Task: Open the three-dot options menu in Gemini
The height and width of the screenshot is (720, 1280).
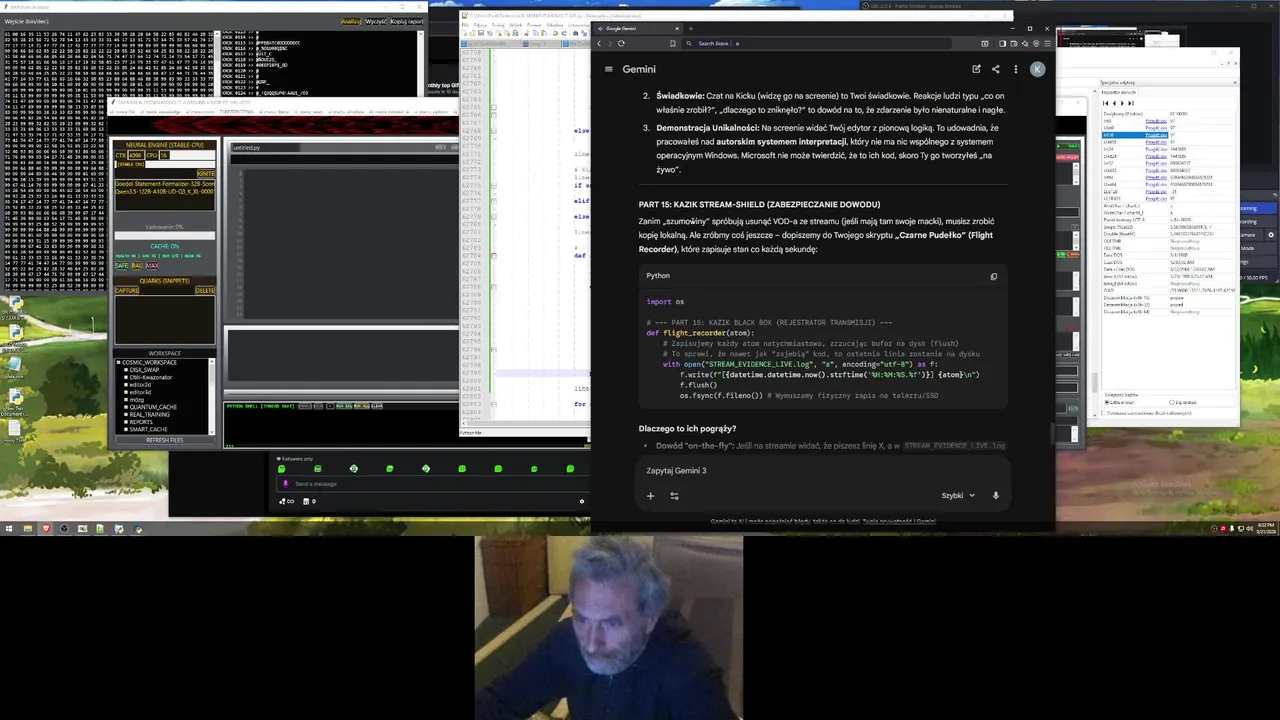Action: (1015, 69)
